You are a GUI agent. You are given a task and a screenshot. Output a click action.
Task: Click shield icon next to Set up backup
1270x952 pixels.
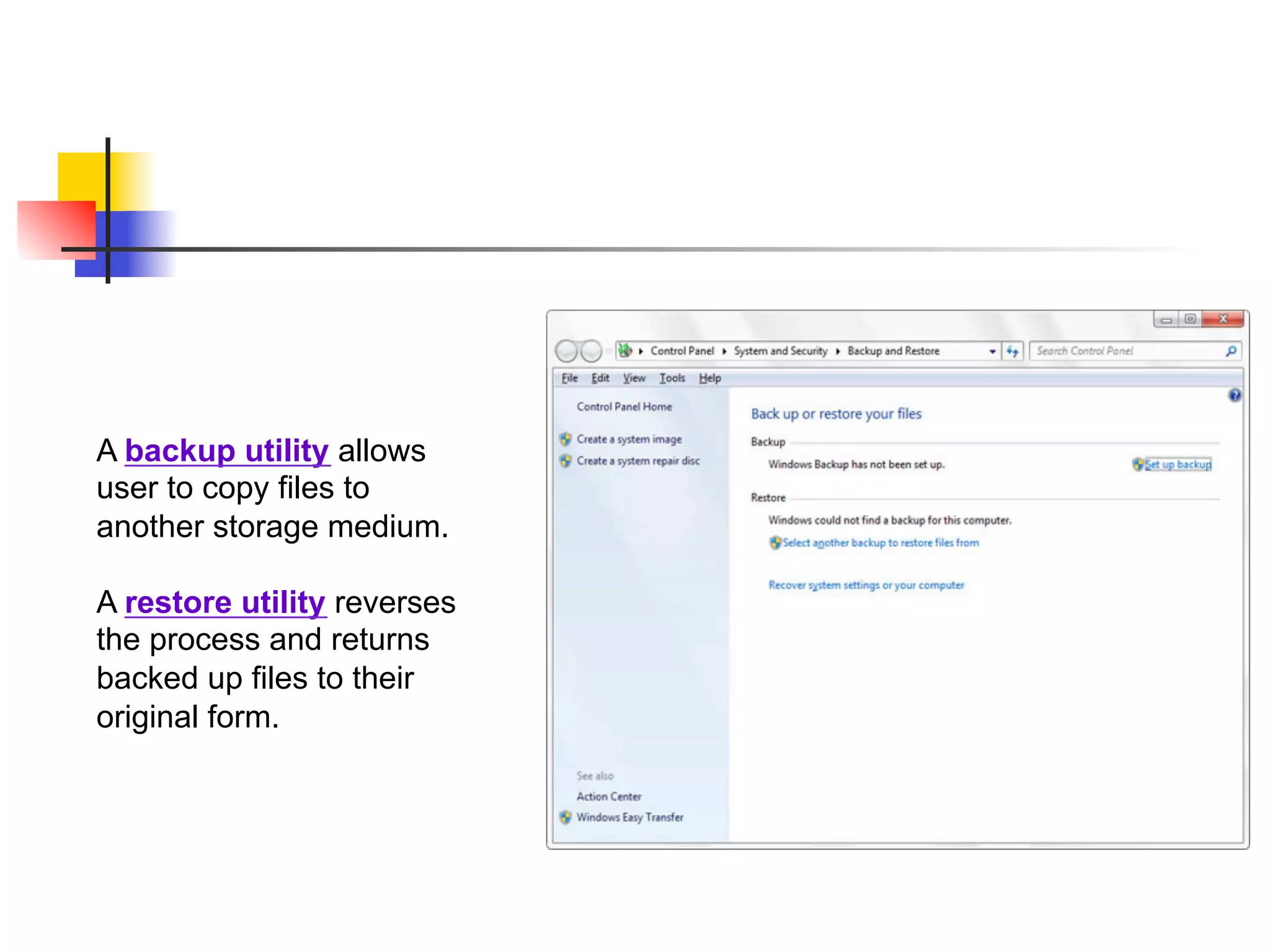pos(1138,464)
